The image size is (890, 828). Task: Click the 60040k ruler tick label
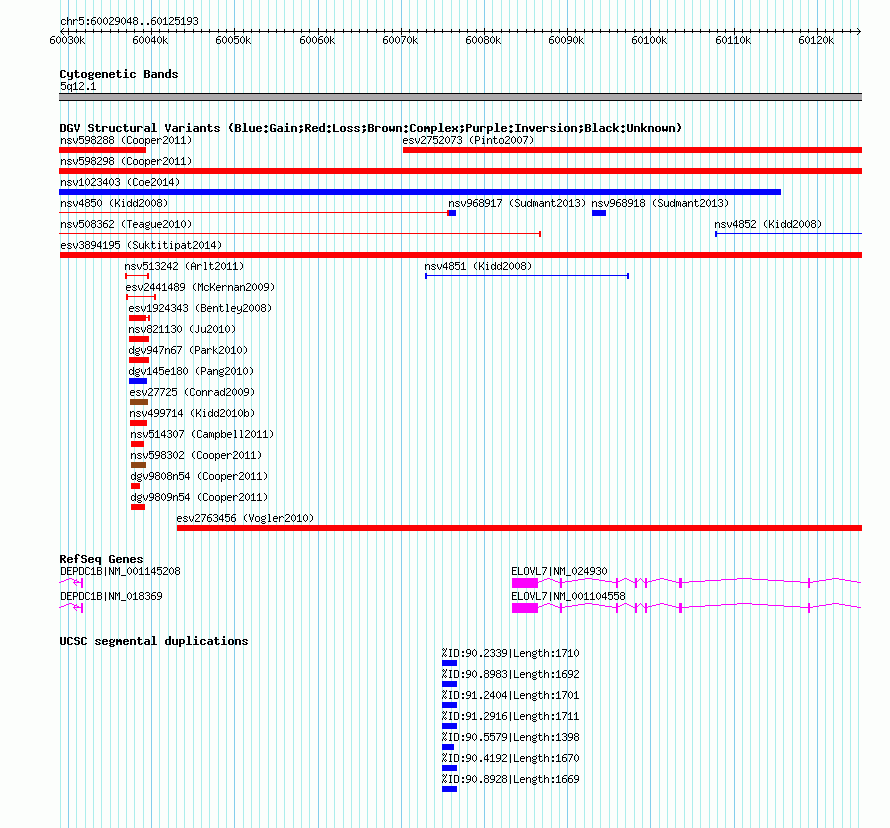(x=150, y=40)
